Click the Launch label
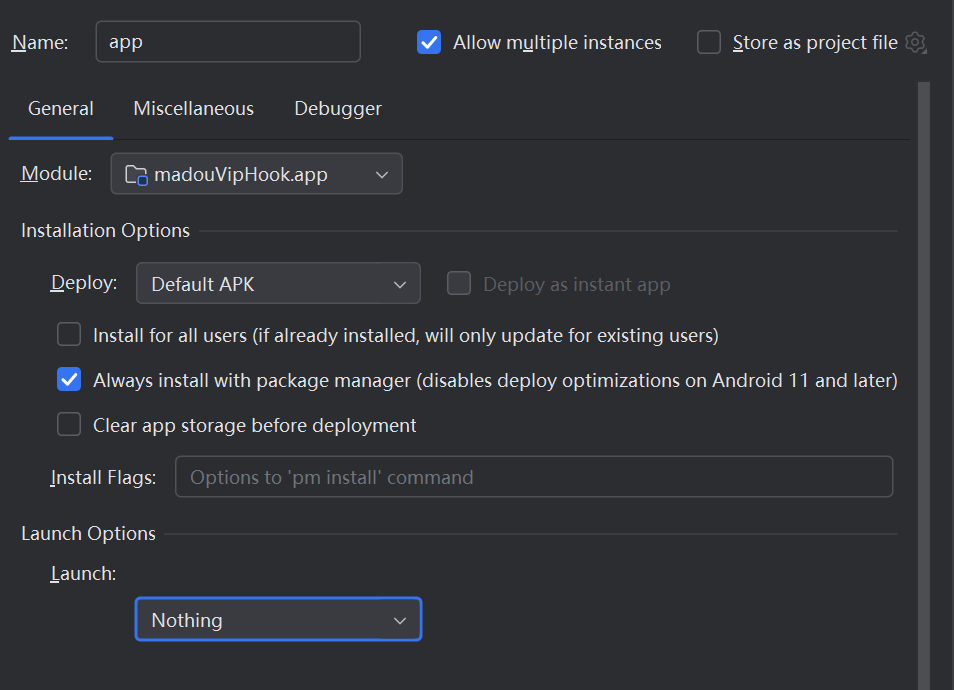The height and width of the screenshot is (690, 954). [x=83, y=573]
